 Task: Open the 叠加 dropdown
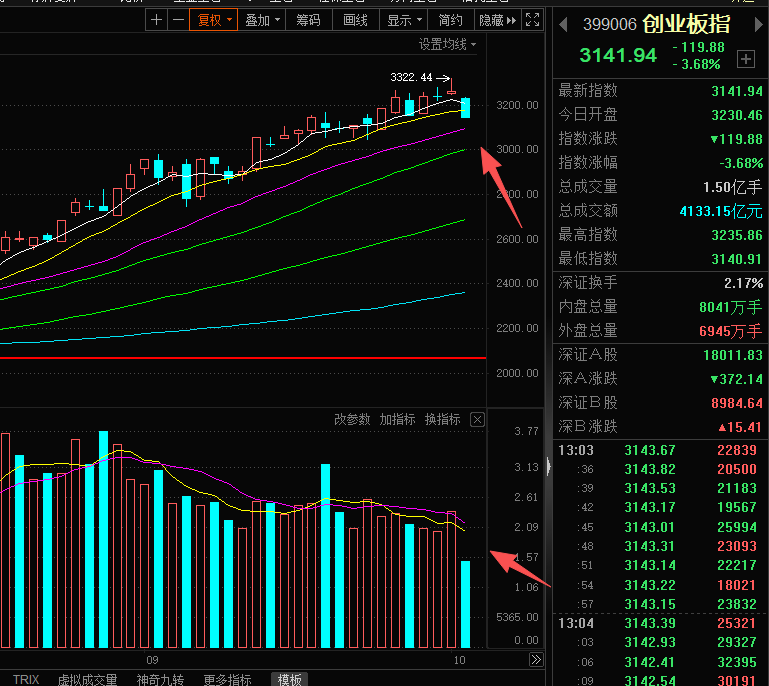click(x=262, y=20)
